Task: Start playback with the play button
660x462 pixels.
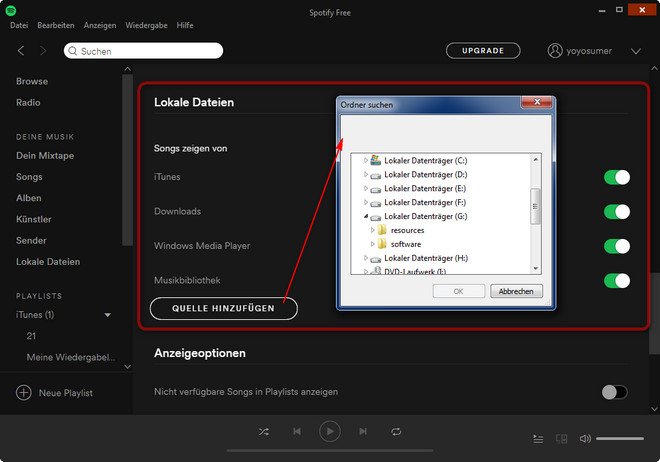Action: (x=330, y=431)
